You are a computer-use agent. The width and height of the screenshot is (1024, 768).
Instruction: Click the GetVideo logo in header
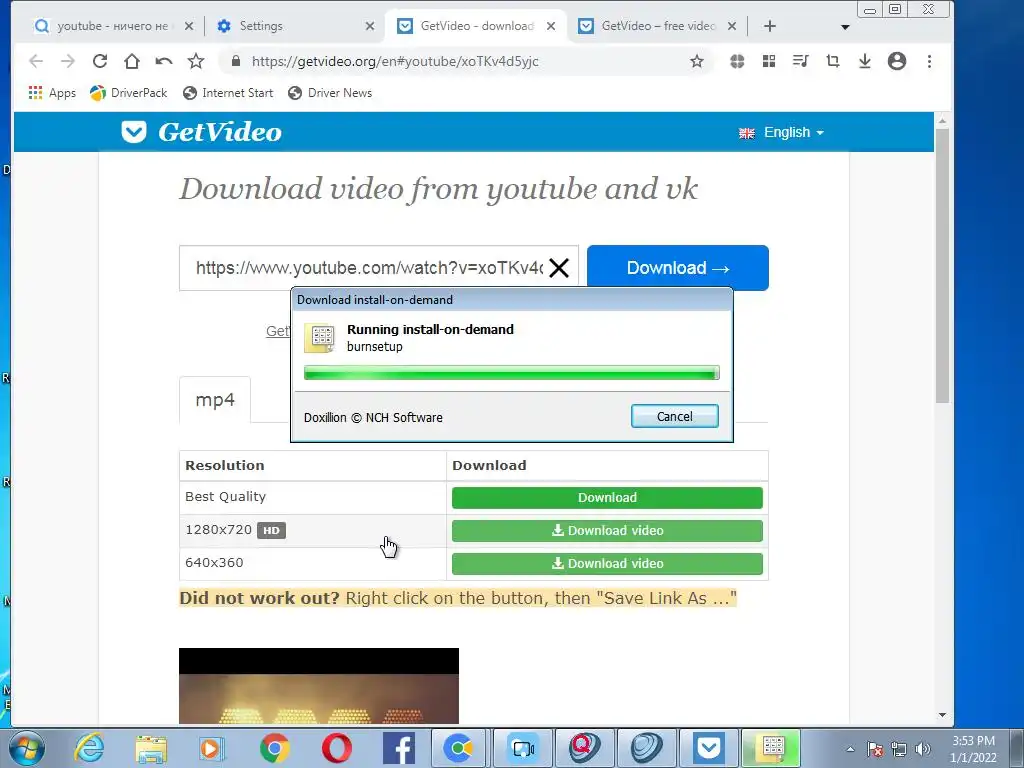[x=201, y=132]
